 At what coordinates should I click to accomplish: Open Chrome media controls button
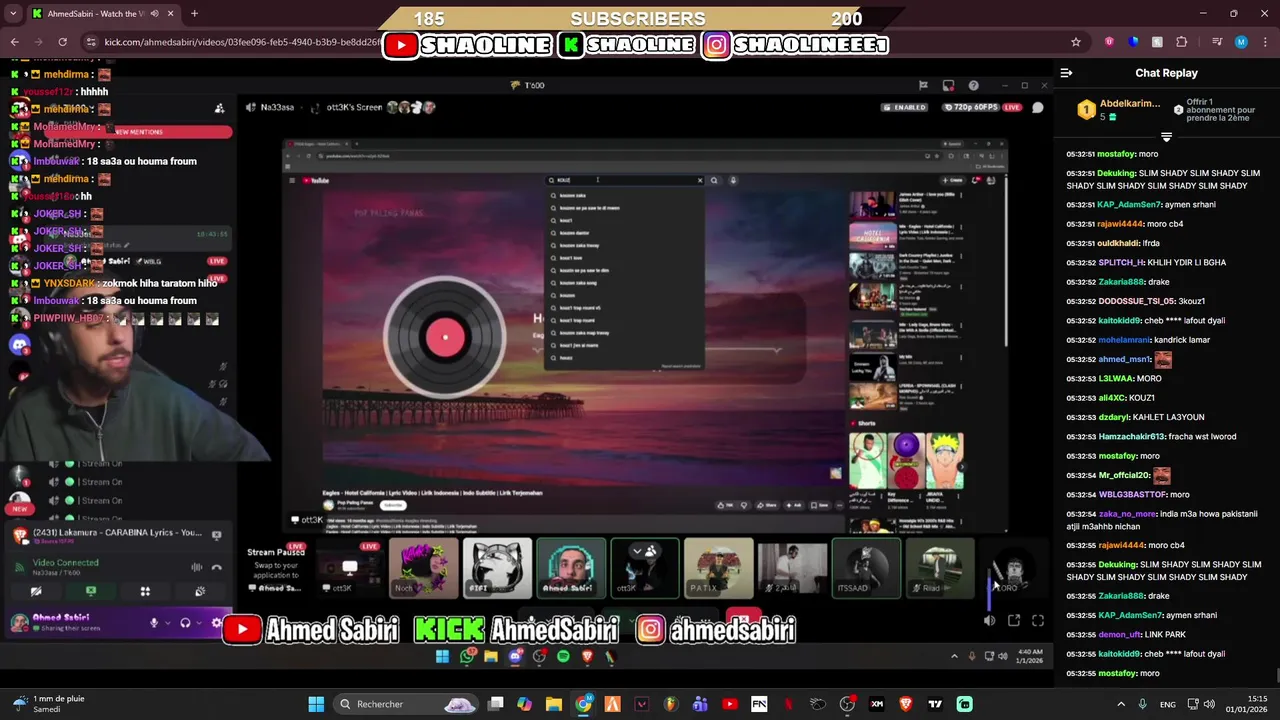pyautogui.click(x=1217, y=42)
